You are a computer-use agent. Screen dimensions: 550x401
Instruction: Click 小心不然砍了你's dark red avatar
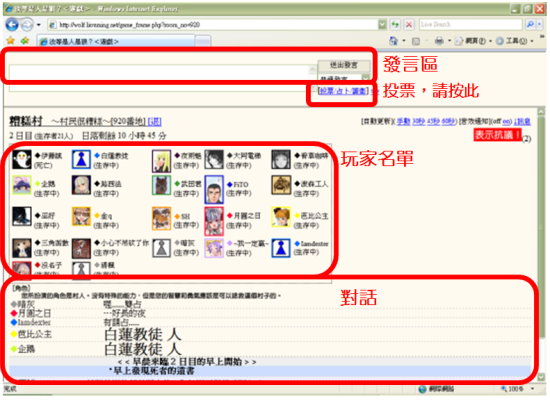pyautogui.click(x=81, y=248)
